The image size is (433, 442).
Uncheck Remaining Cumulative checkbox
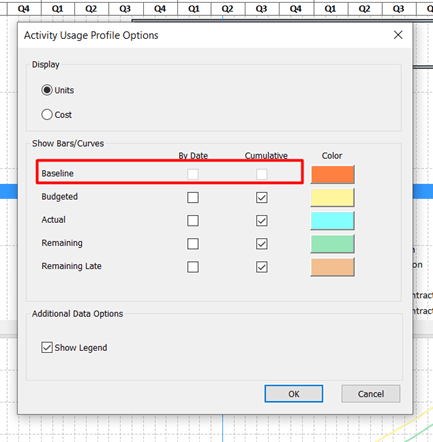262,244
